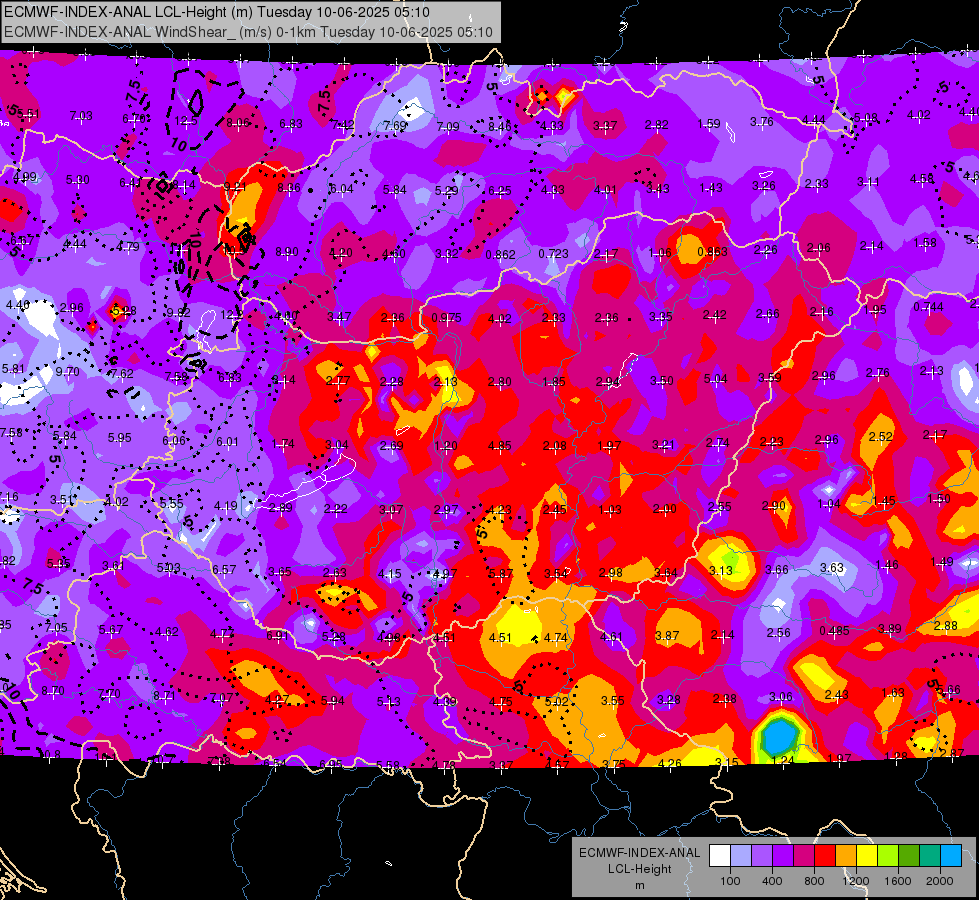
Task: Click the wind shear value 3.04
Action: 337,445
